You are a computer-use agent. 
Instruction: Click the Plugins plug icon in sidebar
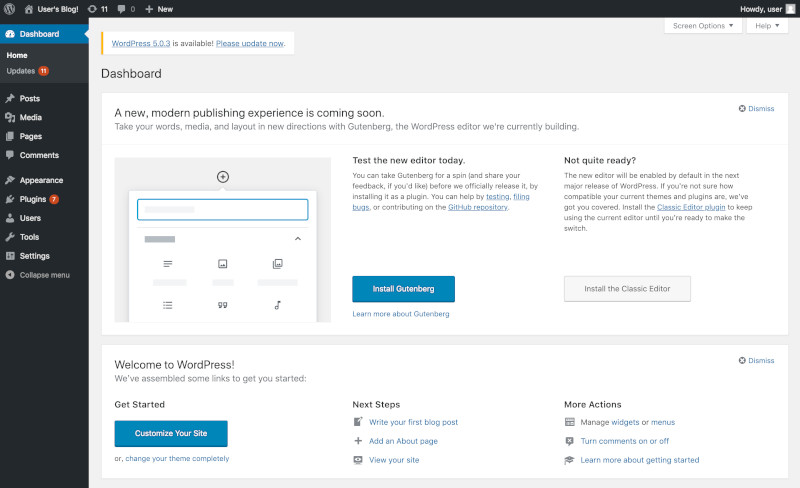click(x=10, y=199)
